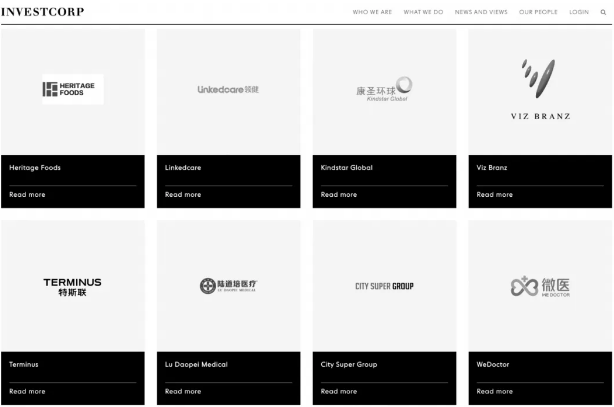Read more about Viz Branz
614x407 pixels.
click(x=495, y=195)
